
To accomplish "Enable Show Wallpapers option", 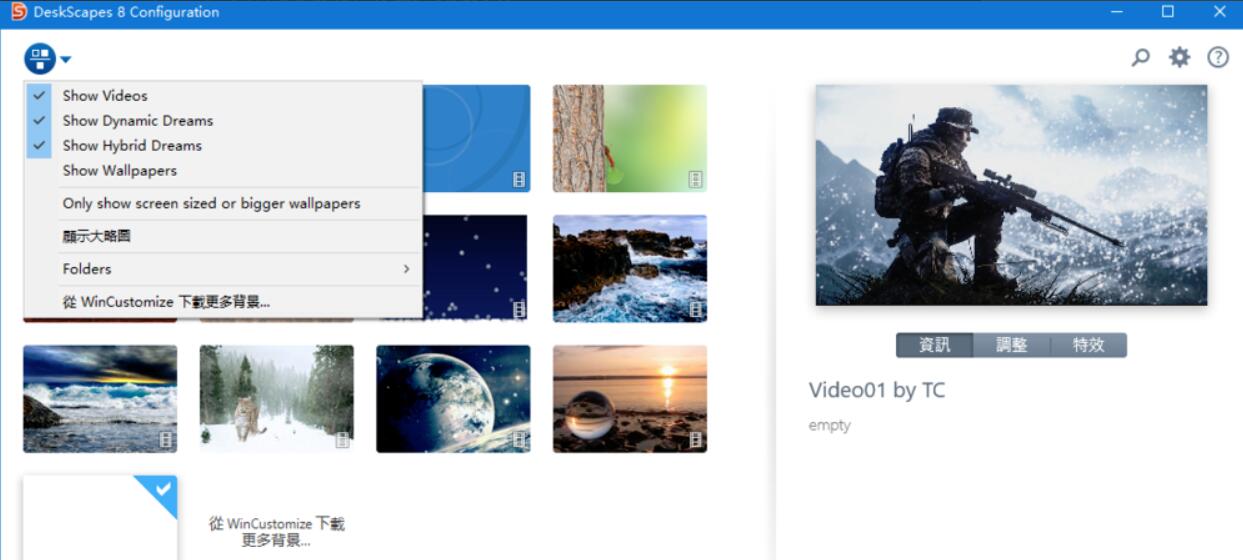I will (119, 171).
